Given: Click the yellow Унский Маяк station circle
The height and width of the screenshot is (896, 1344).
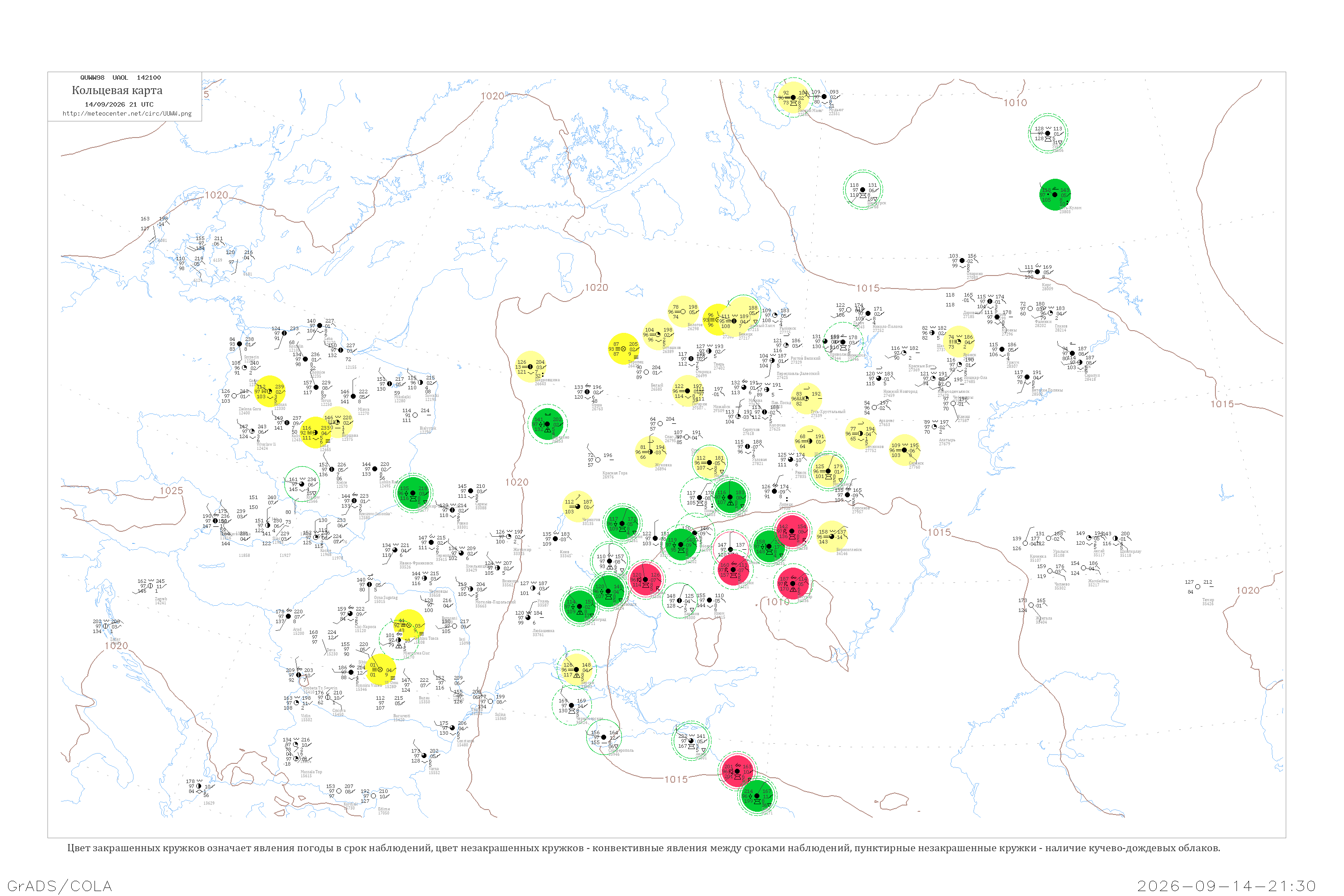Looking at the screenshot, I should 793,98.
